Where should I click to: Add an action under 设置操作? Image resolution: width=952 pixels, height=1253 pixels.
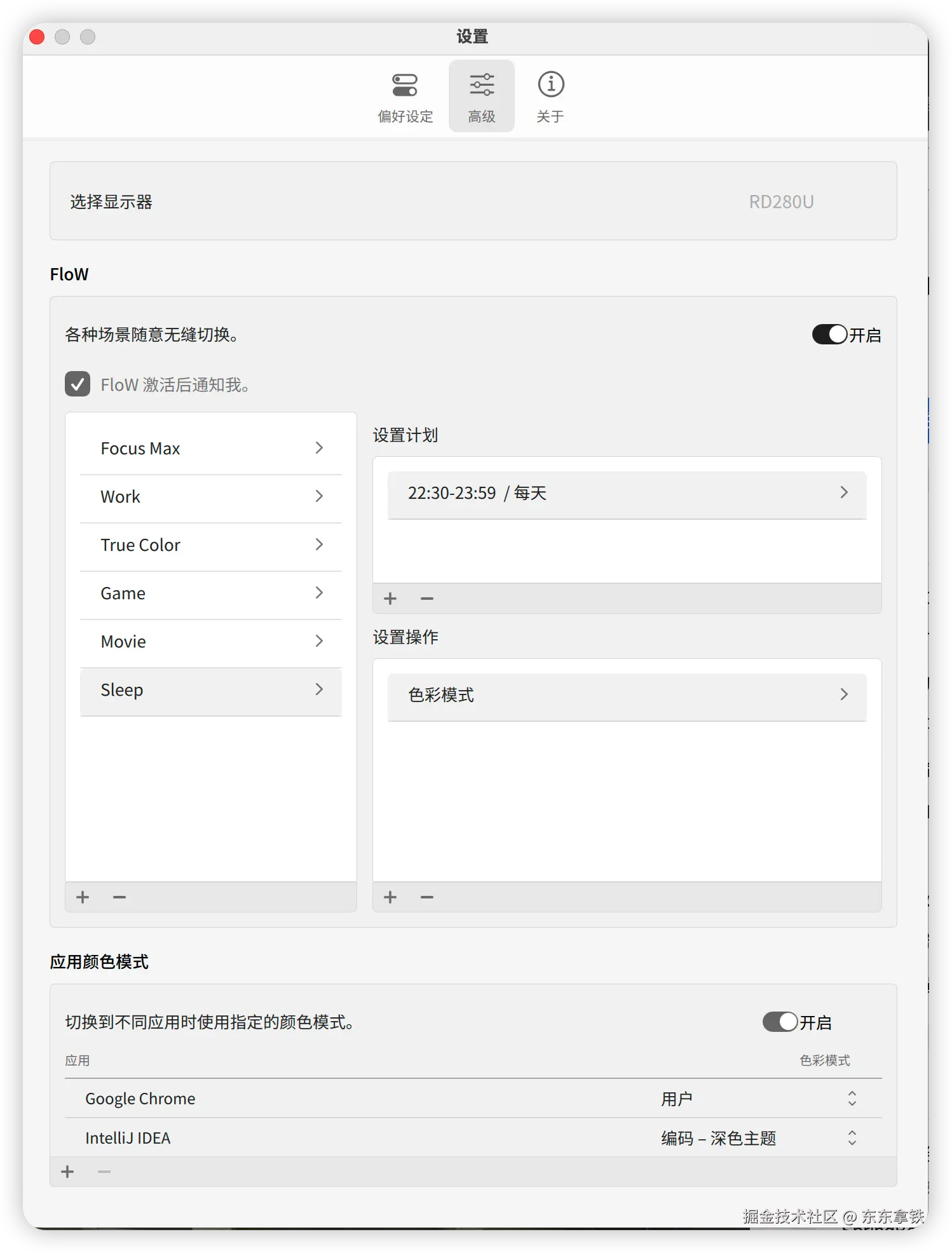pyautogui.click(x=390, y=897)
